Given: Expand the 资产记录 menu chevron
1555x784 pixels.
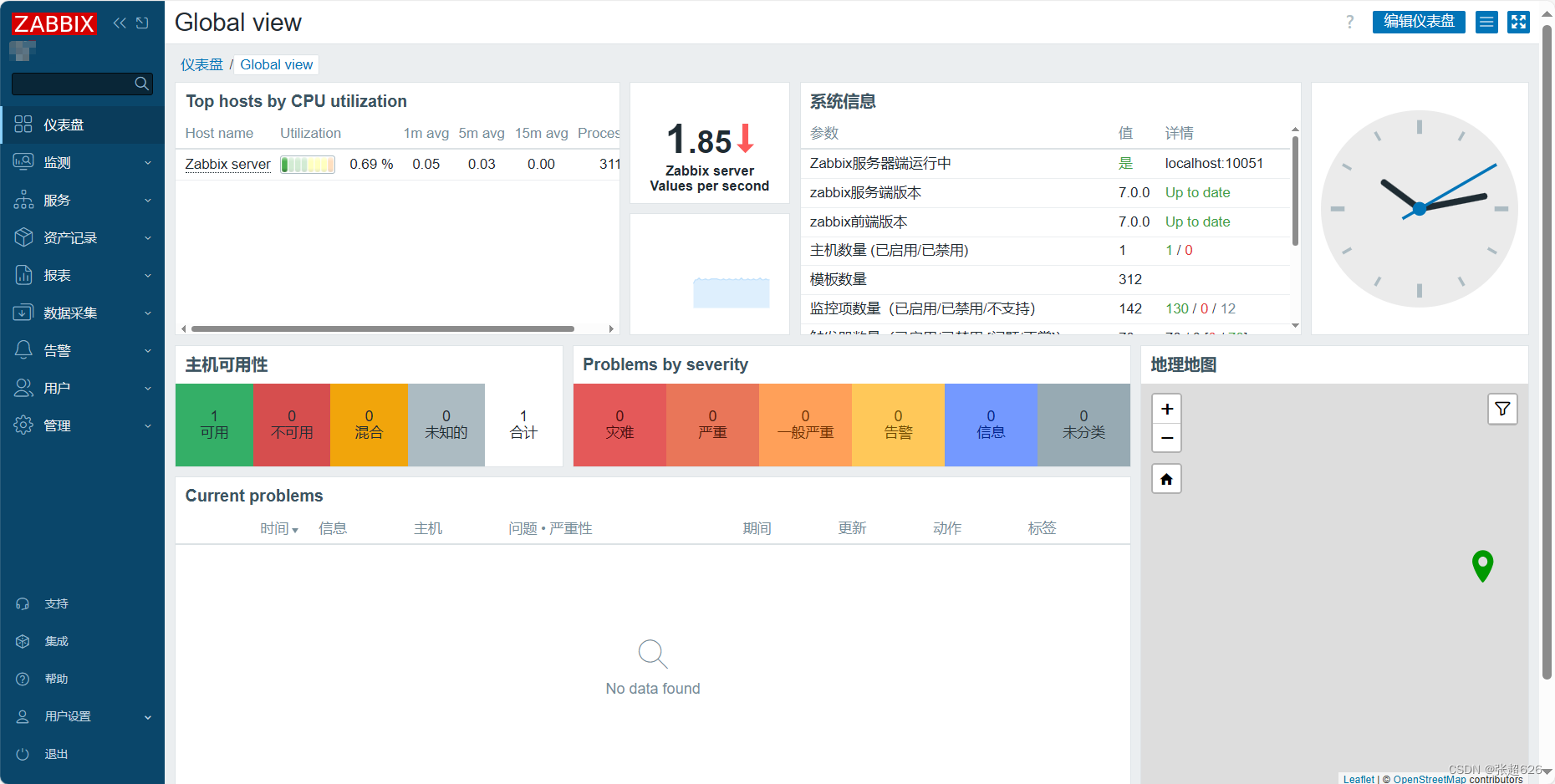Looking at the screenshot, I should pyautogui.click(x=148, y=238).
